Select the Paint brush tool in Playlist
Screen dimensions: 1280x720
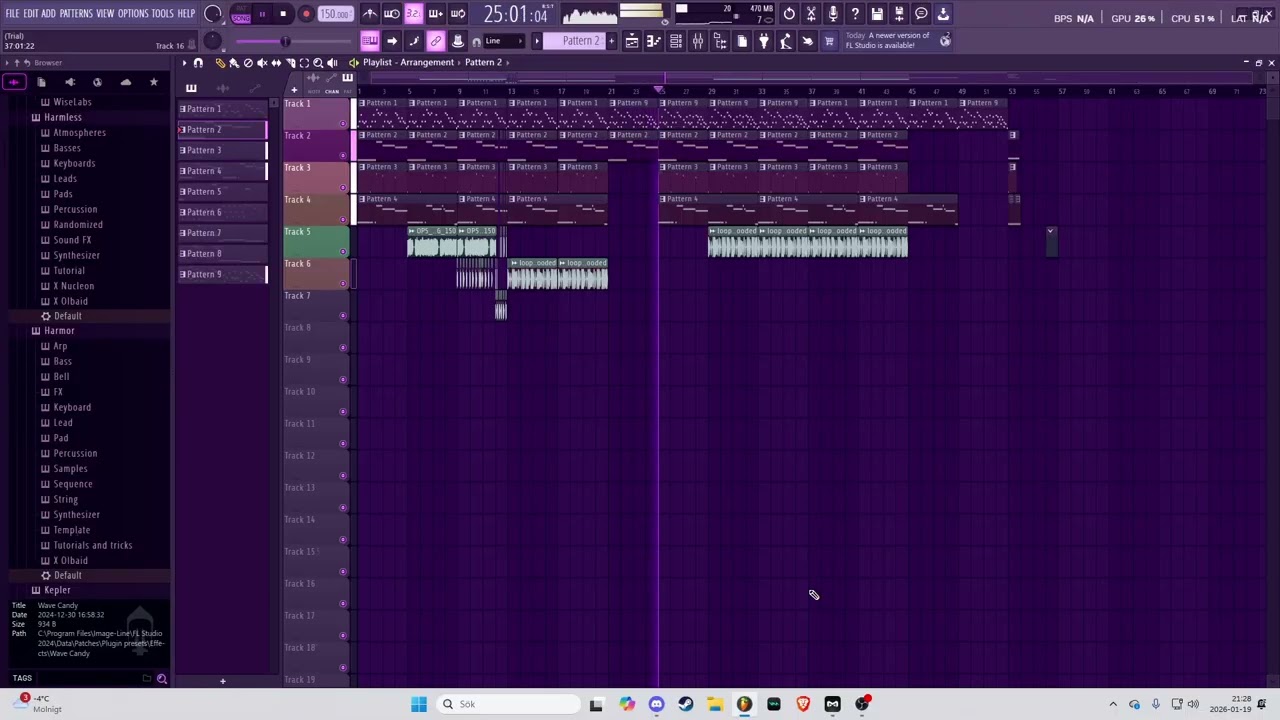[234, 63]
